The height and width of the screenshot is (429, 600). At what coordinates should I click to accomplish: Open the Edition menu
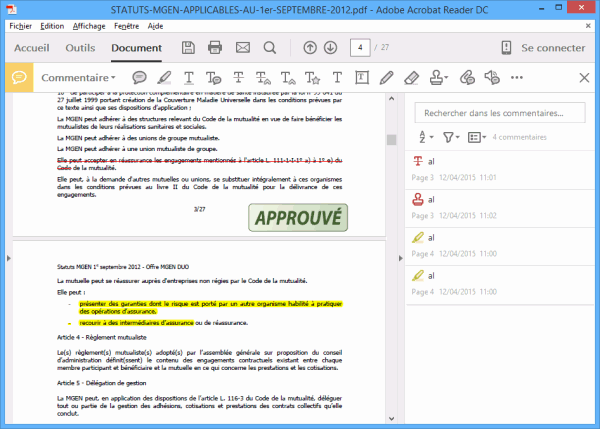click(52, 26)
